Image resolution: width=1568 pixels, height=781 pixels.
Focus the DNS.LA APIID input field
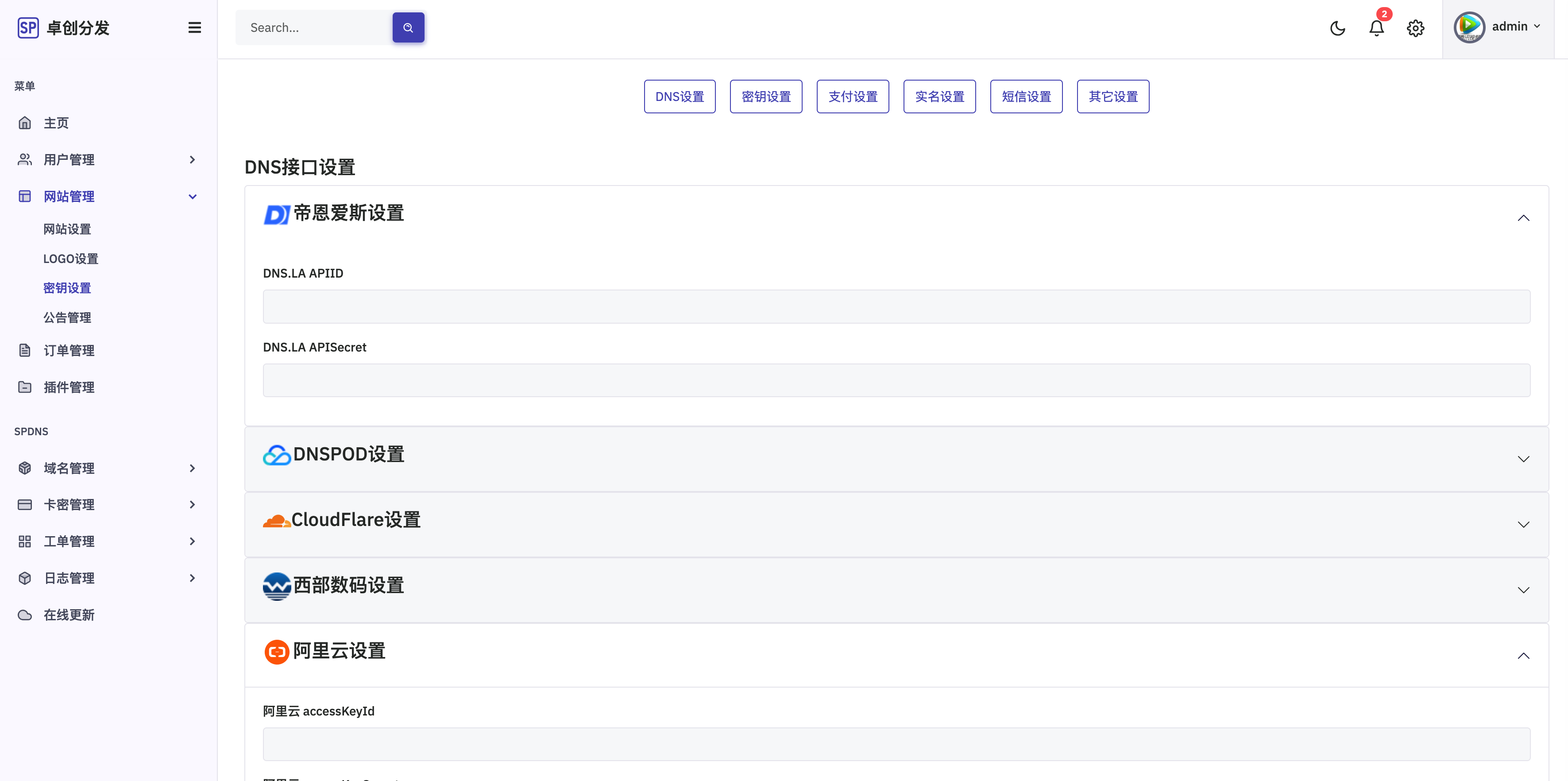(896, 306)
